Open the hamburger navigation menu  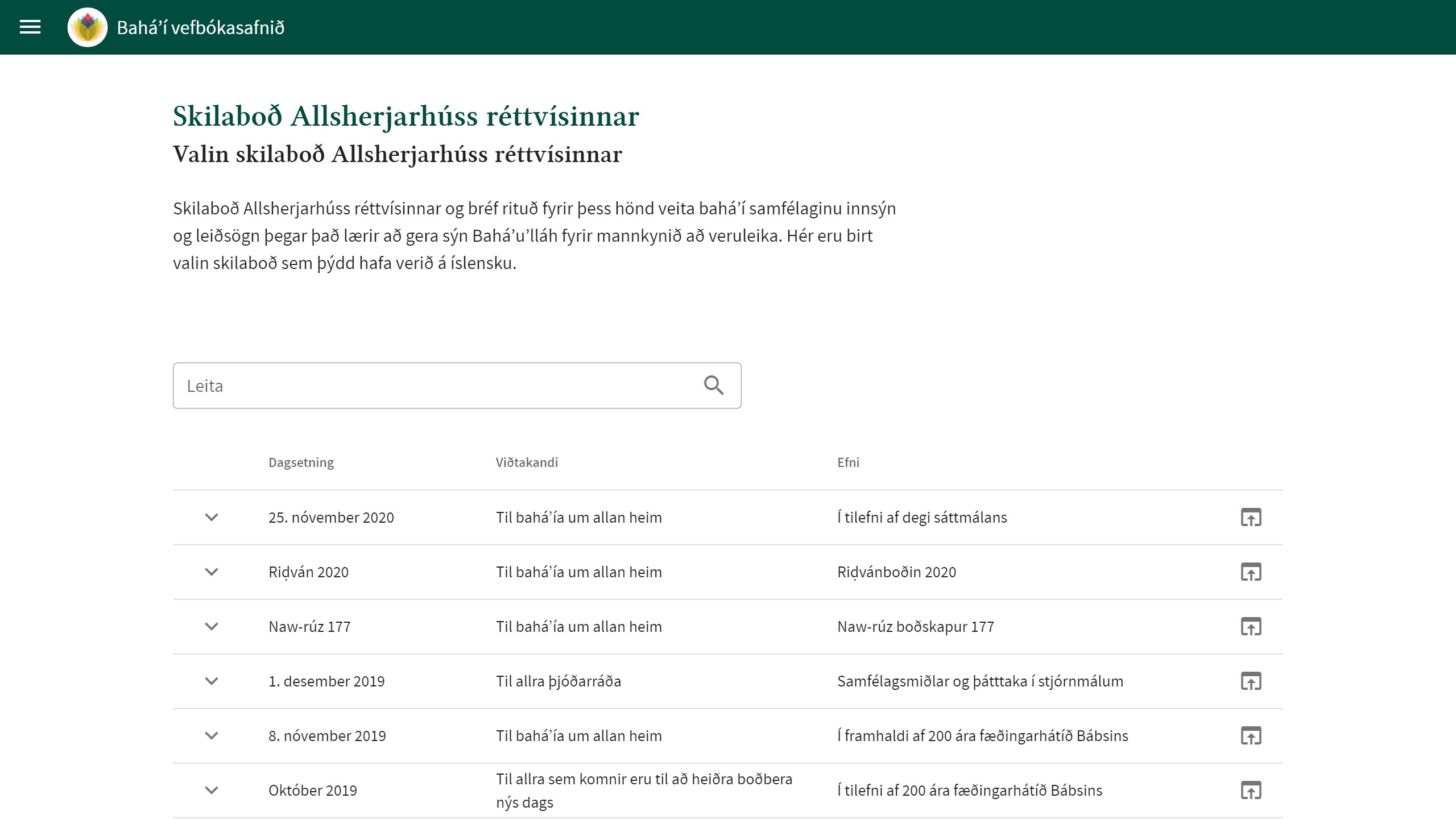(30, 27)
